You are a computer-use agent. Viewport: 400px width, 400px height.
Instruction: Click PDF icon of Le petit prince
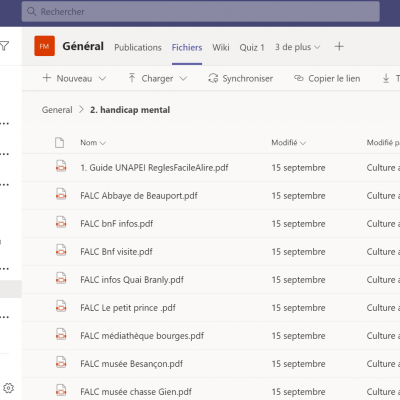coord(61,306)
